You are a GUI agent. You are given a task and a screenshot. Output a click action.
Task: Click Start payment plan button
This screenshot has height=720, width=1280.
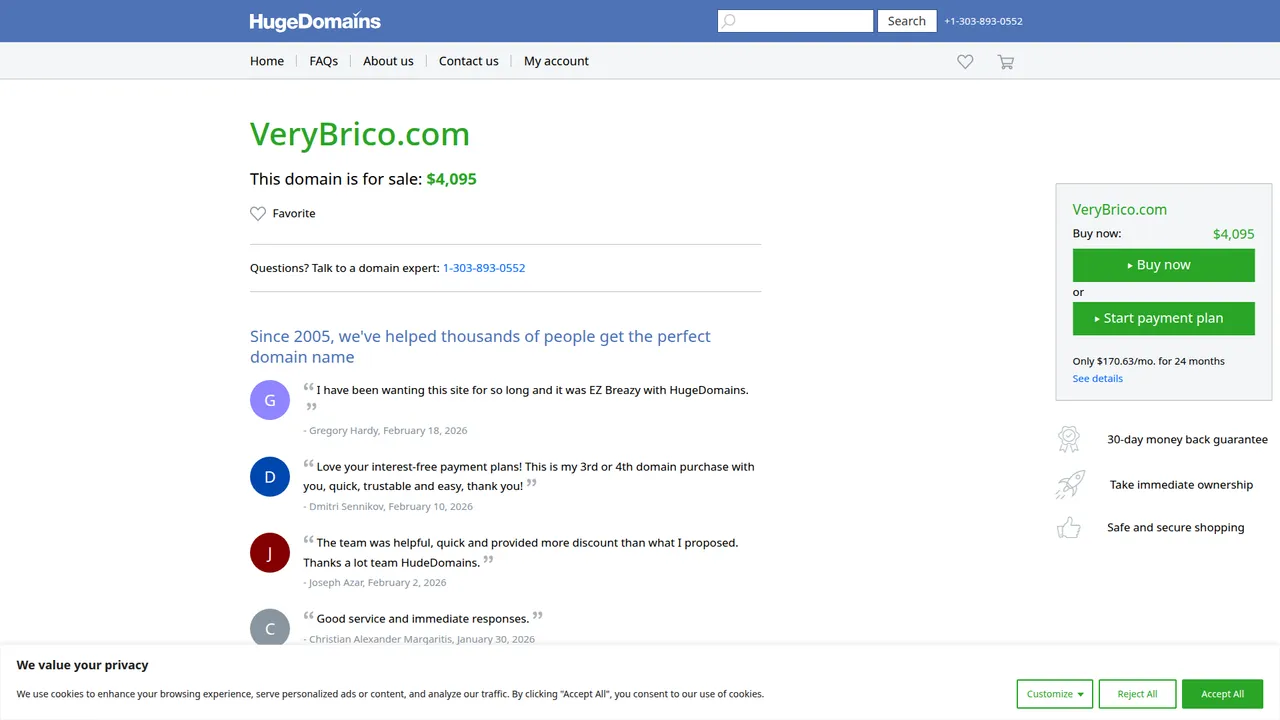tap(1164, 318)
